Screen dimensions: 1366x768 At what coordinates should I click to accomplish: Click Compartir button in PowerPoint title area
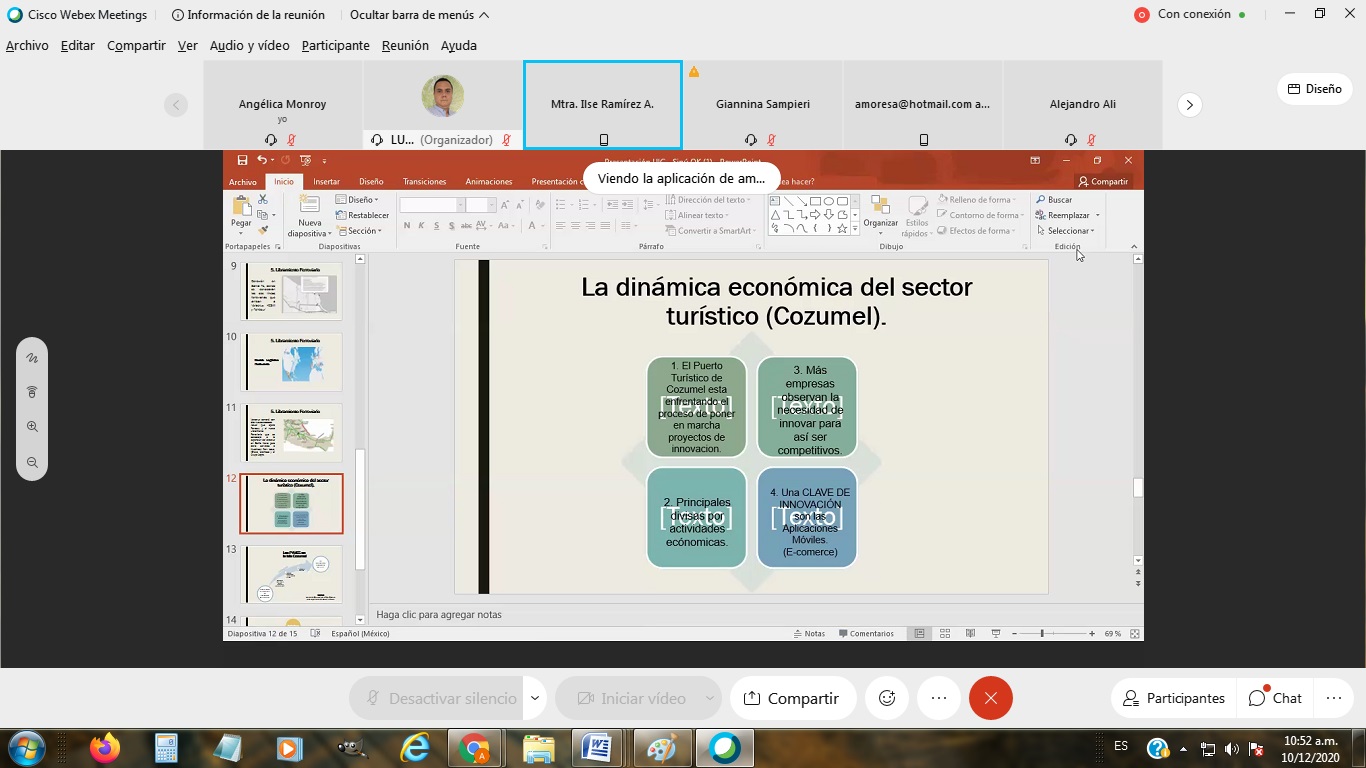[x=1103, y=182]
